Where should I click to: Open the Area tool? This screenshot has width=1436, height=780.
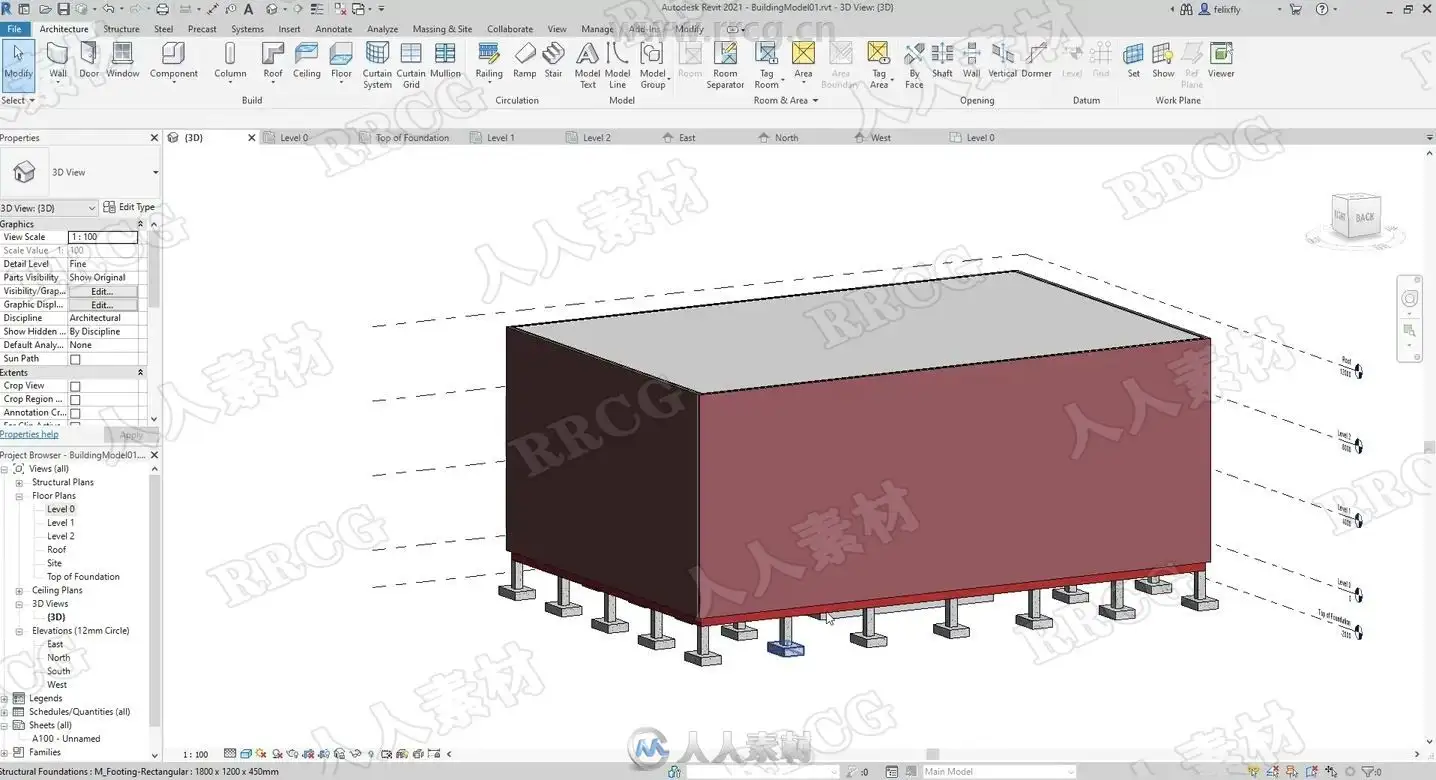coord(803,61)
